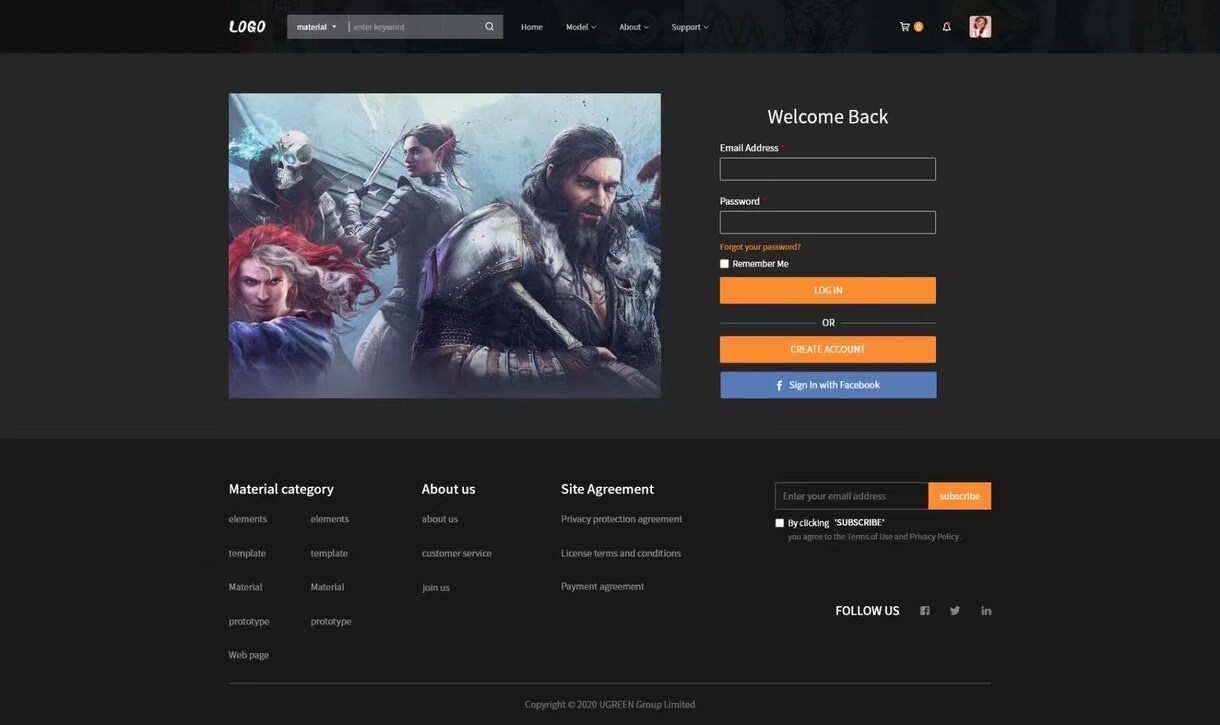Visit the Facebook icon under Follow Us
1220x725 pixels.
tap(925, 611)
